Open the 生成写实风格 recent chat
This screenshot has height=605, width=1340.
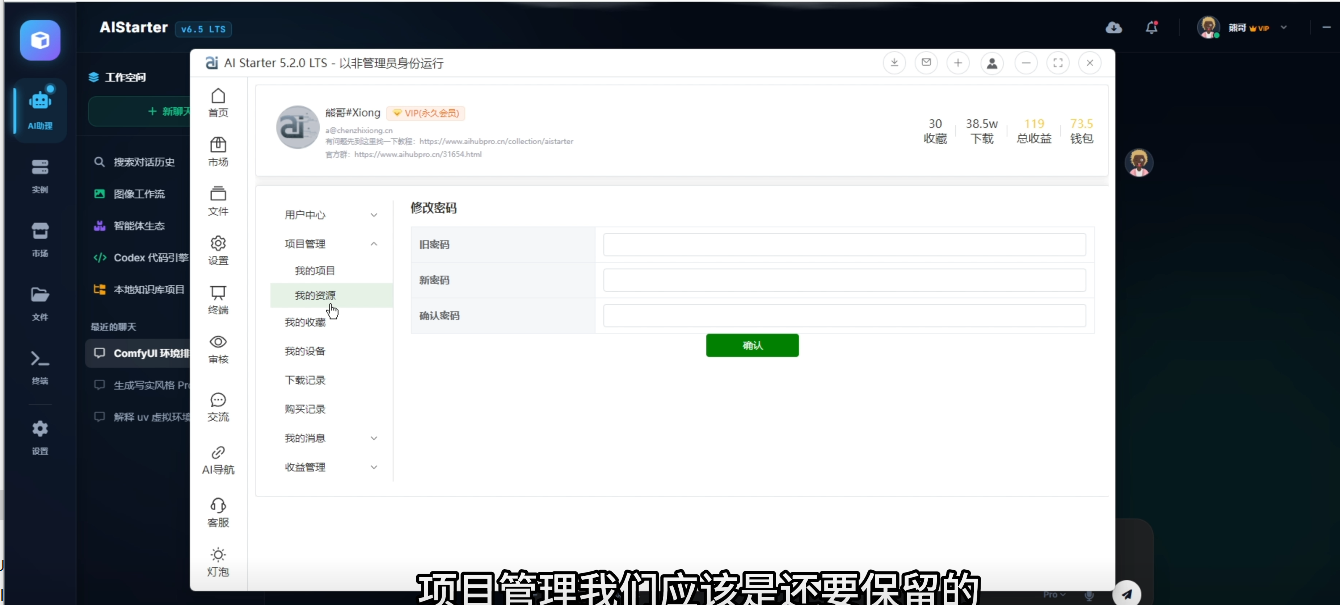point(140,385)
